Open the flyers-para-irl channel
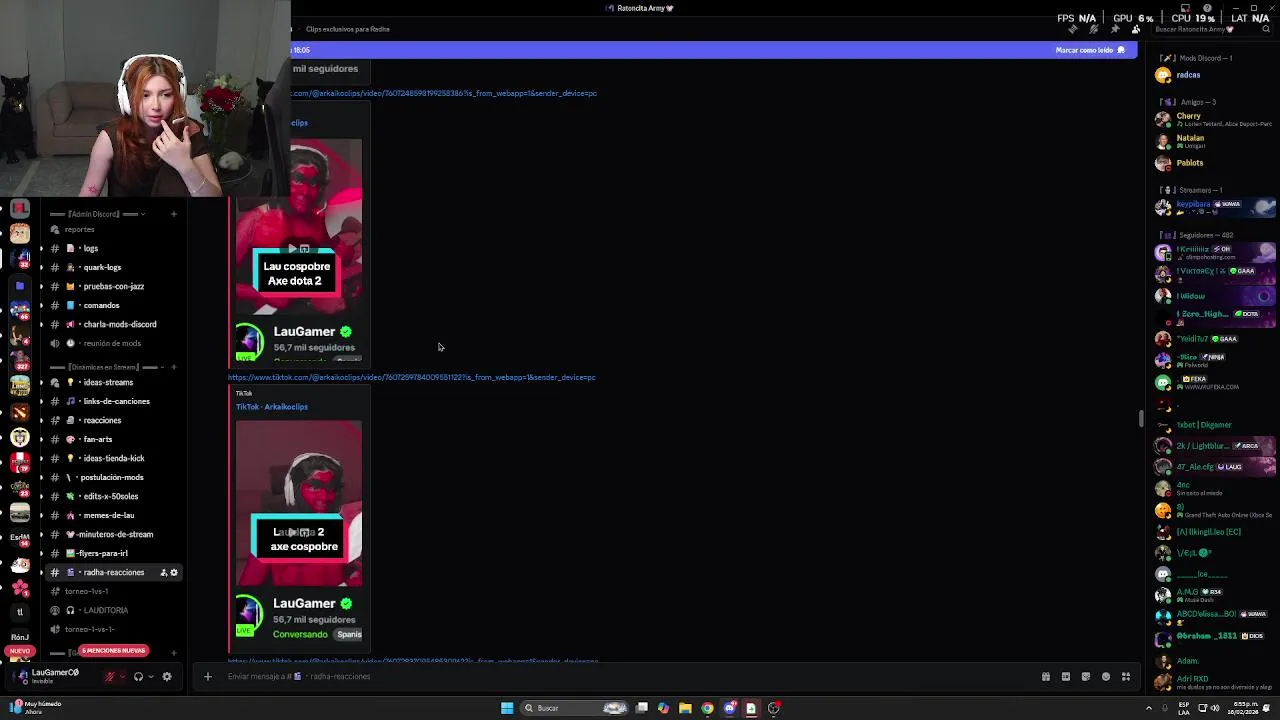 tap(114, 553)
